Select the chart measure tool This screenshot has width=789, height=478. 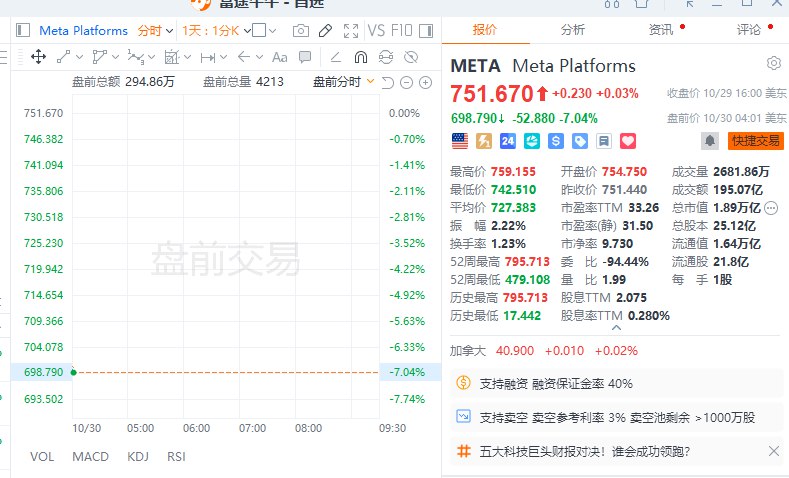point(172,57)
